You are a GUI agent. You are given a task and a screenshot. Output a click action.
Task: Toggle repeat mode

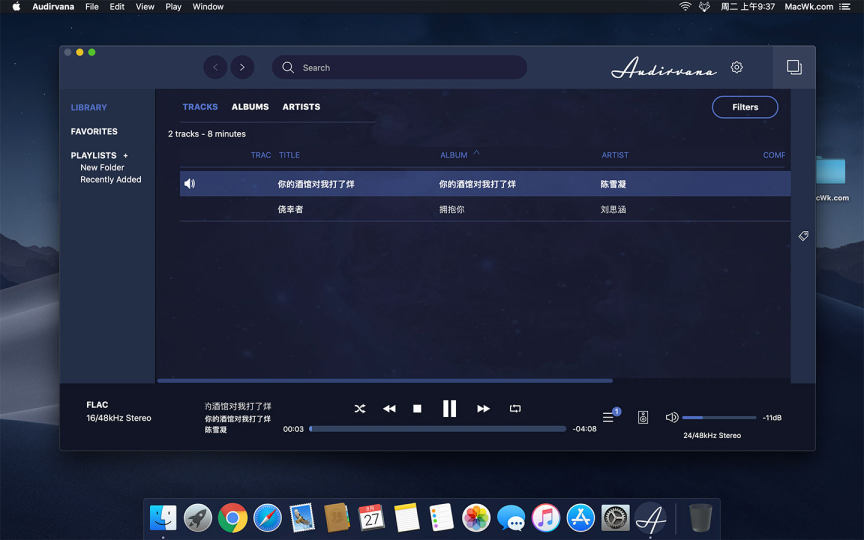click(x=515, y=408)
